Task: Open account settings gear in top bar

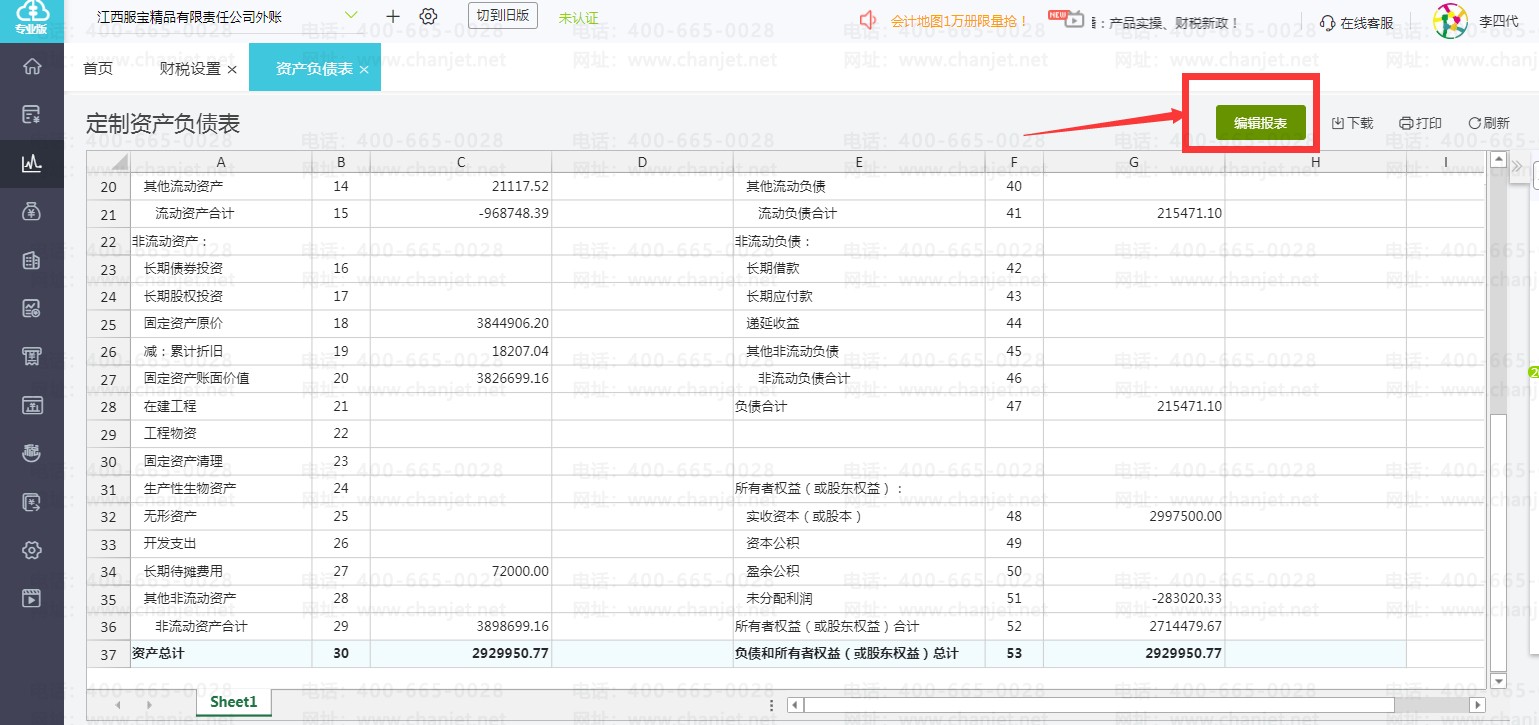Action: [x=429, y=17]
